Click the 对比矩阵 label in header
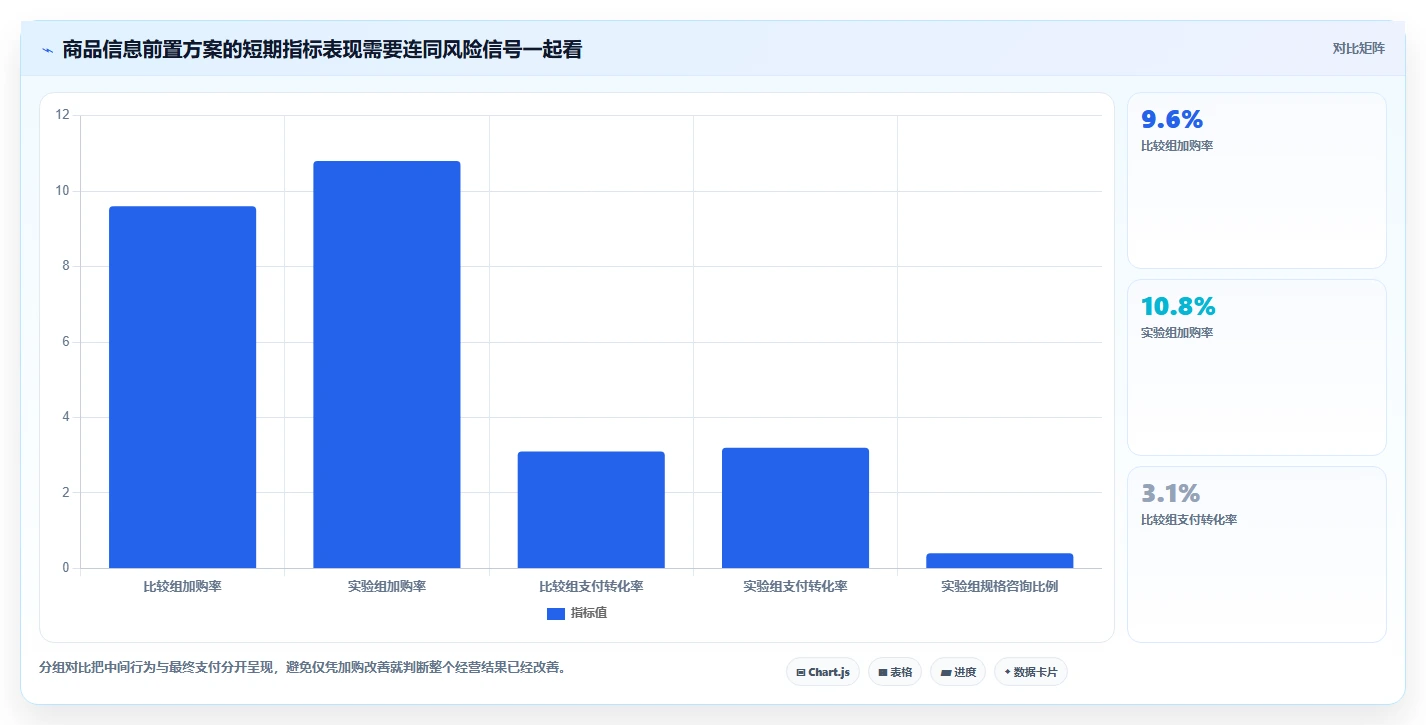This screenshot has height=725, width=1426. pos(1359,48)
